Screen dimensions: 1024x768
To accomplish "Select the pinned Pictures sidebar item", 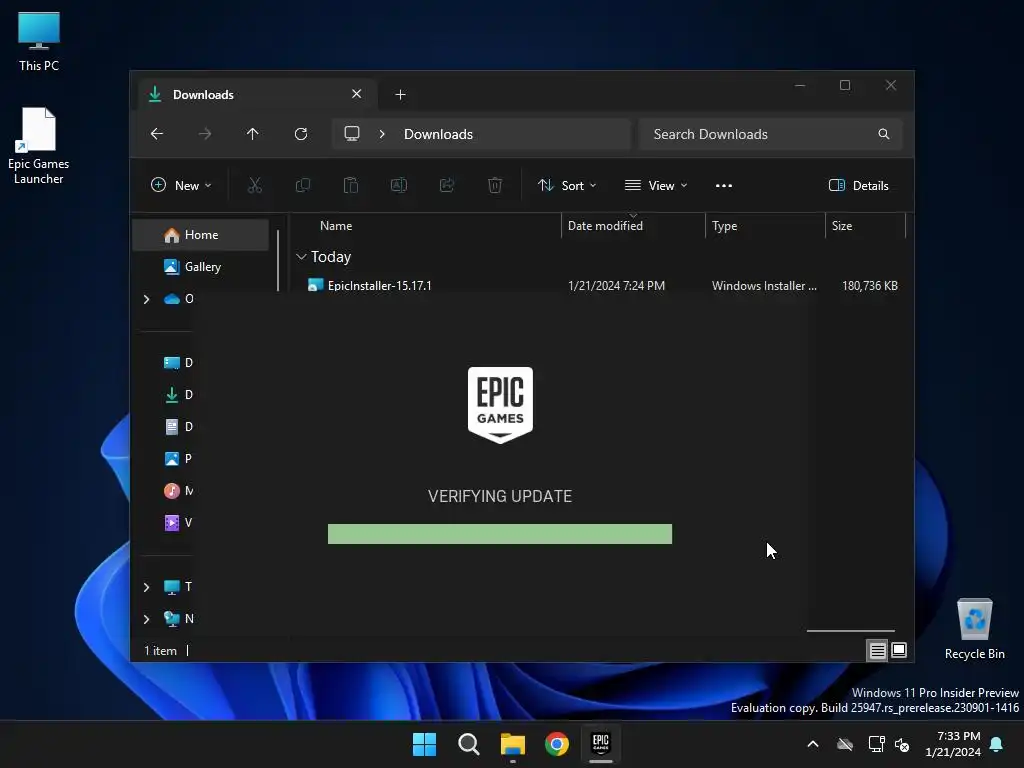I will (179, 458).
